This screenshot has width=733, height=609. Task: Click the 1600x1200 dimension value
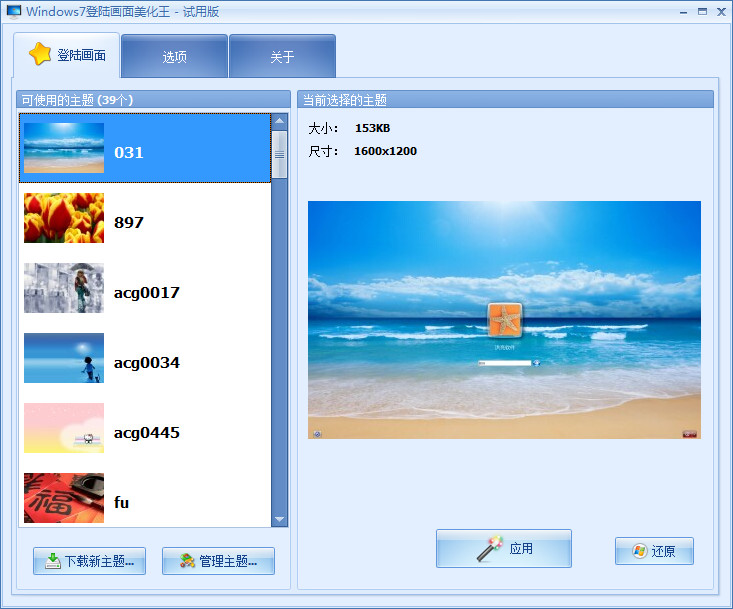click(385, 151)
